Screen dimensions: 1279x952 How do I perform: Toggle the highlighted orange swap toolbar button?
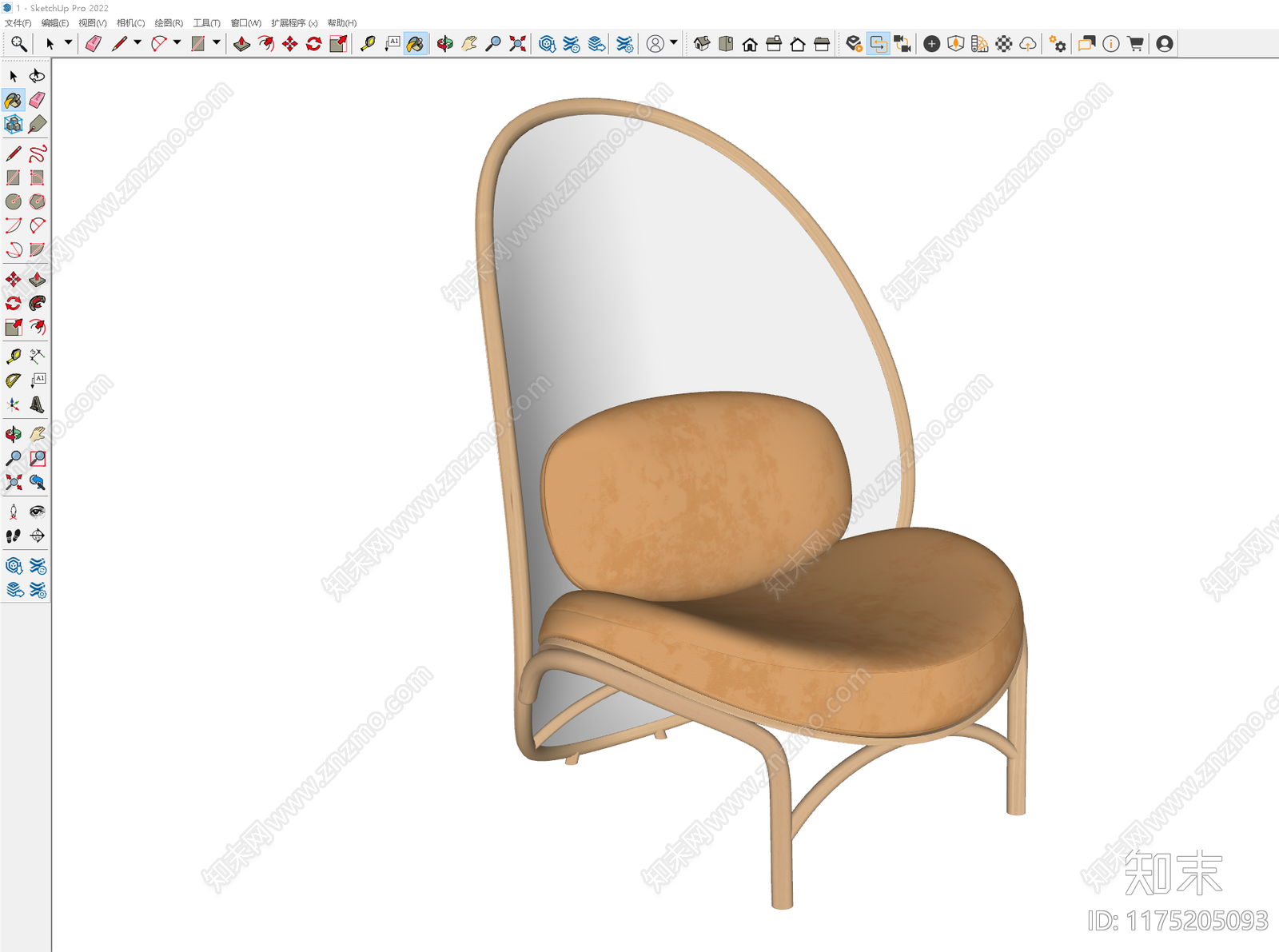tap(879, 44)
